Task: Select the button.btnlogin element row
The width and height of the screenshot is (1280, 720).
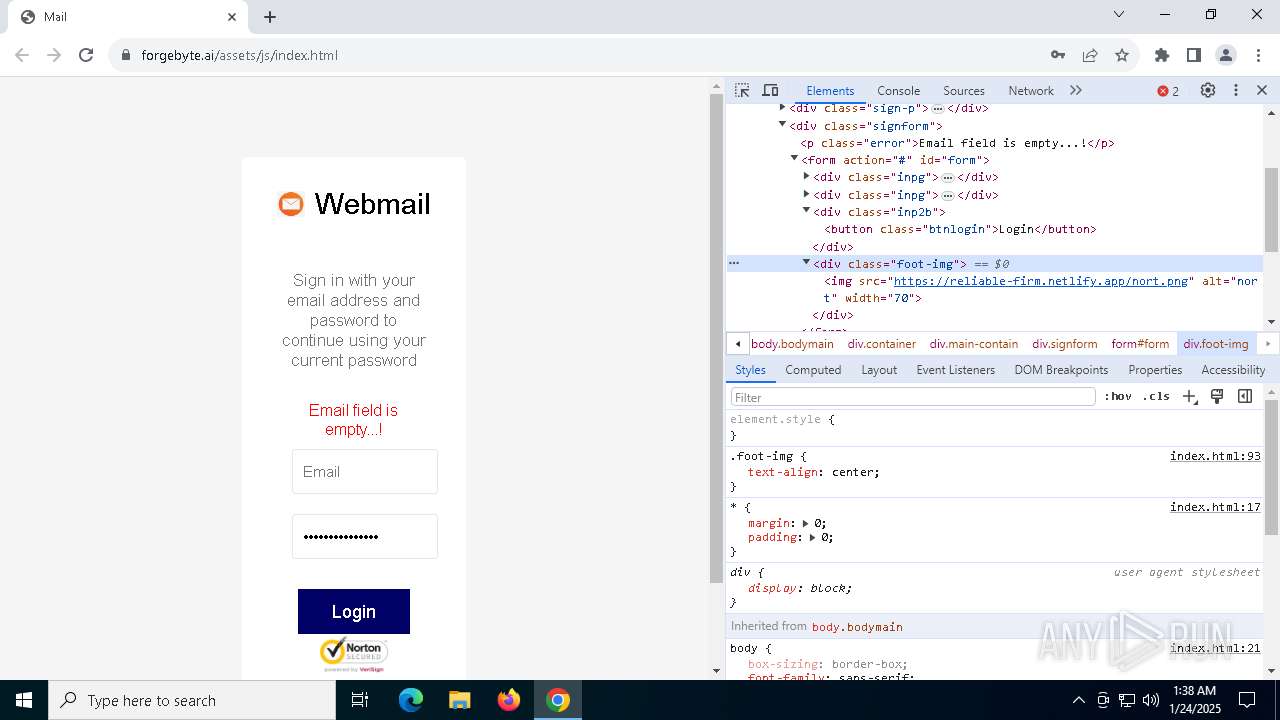Action: (994, 229)
